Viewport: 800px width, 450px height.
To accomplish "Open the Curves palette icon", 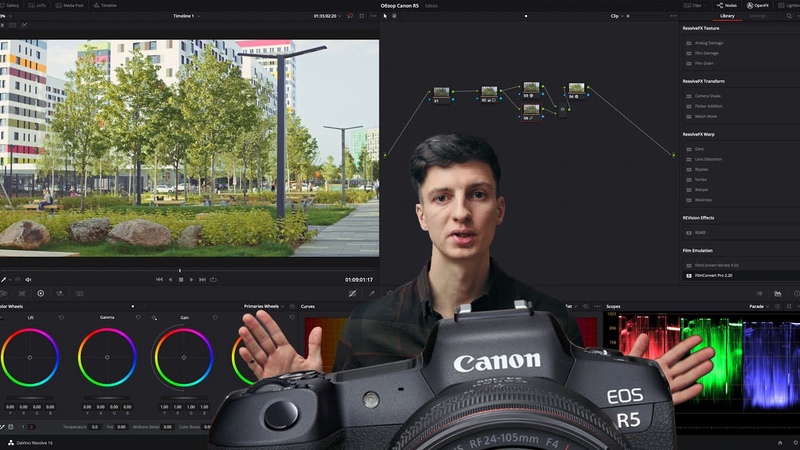I will click(352, 293).
